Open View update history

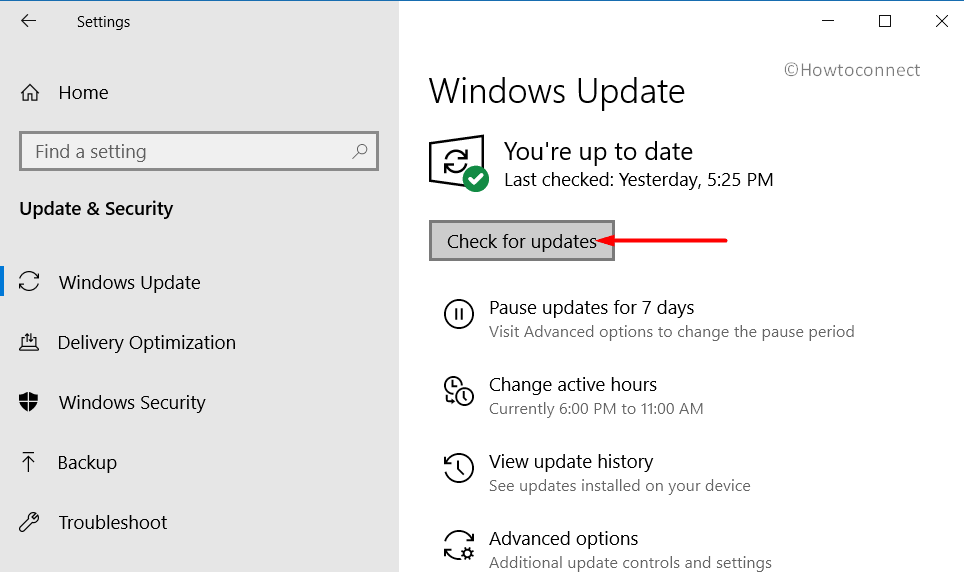tap(571, 461)
